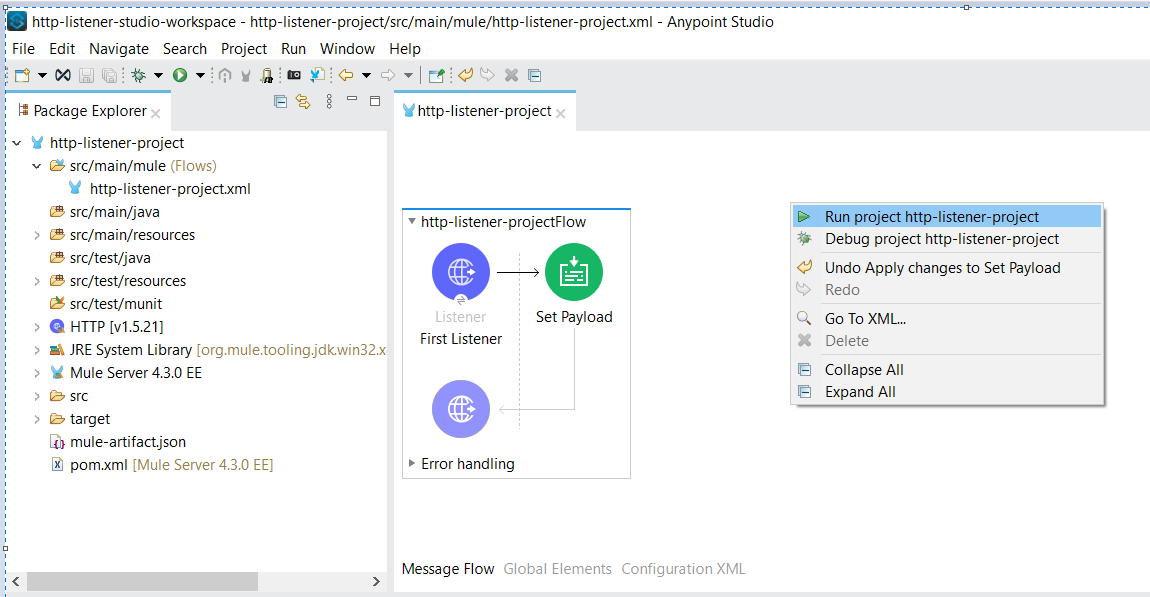Image resolution: width=1150 pixels, height=597 pixels.
Task: Collapse the http-listener-projectFlow triangle
Action: point(412,222)
